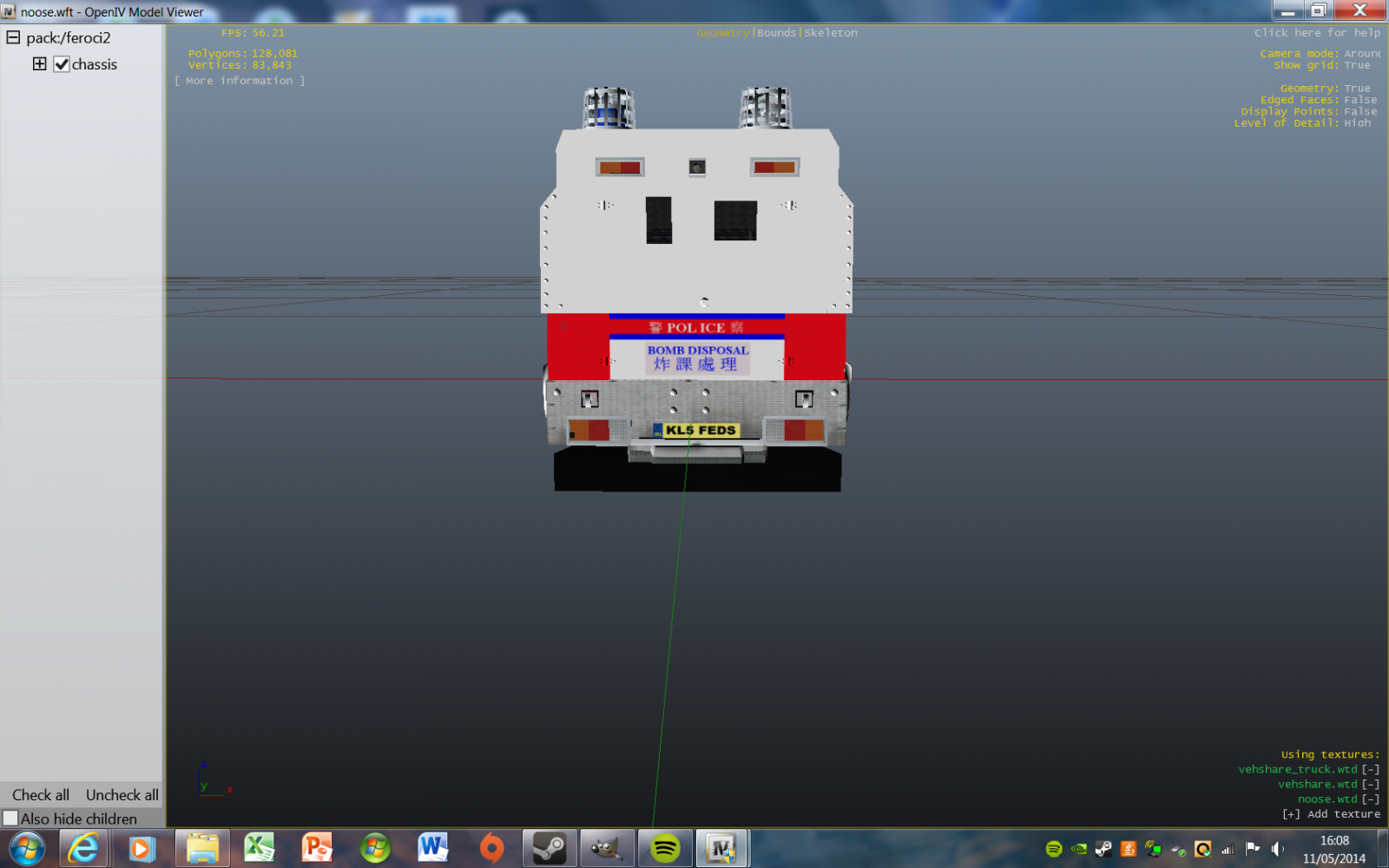The image size is (1389, 868).
Task: Remove vehshare_truck.wtd texture with its [-] icon
Action: 1370,770
